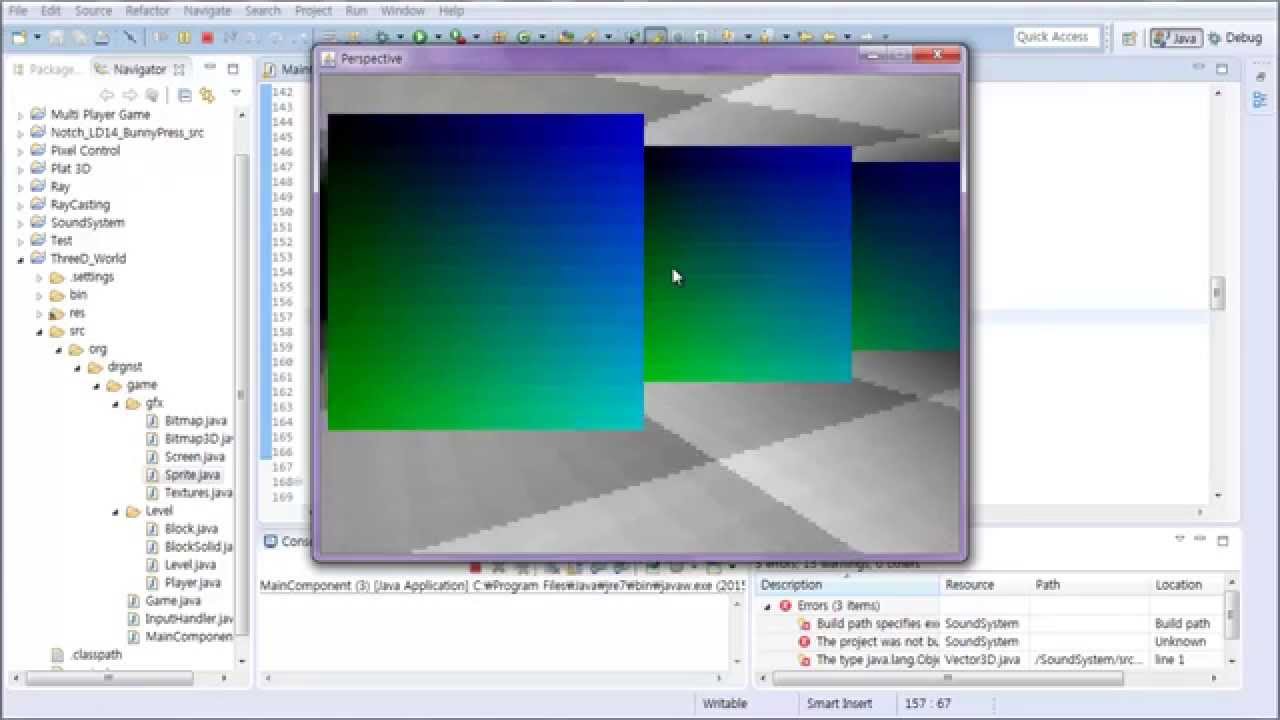
Task: Click the Description column header
Action: [848, 585]
